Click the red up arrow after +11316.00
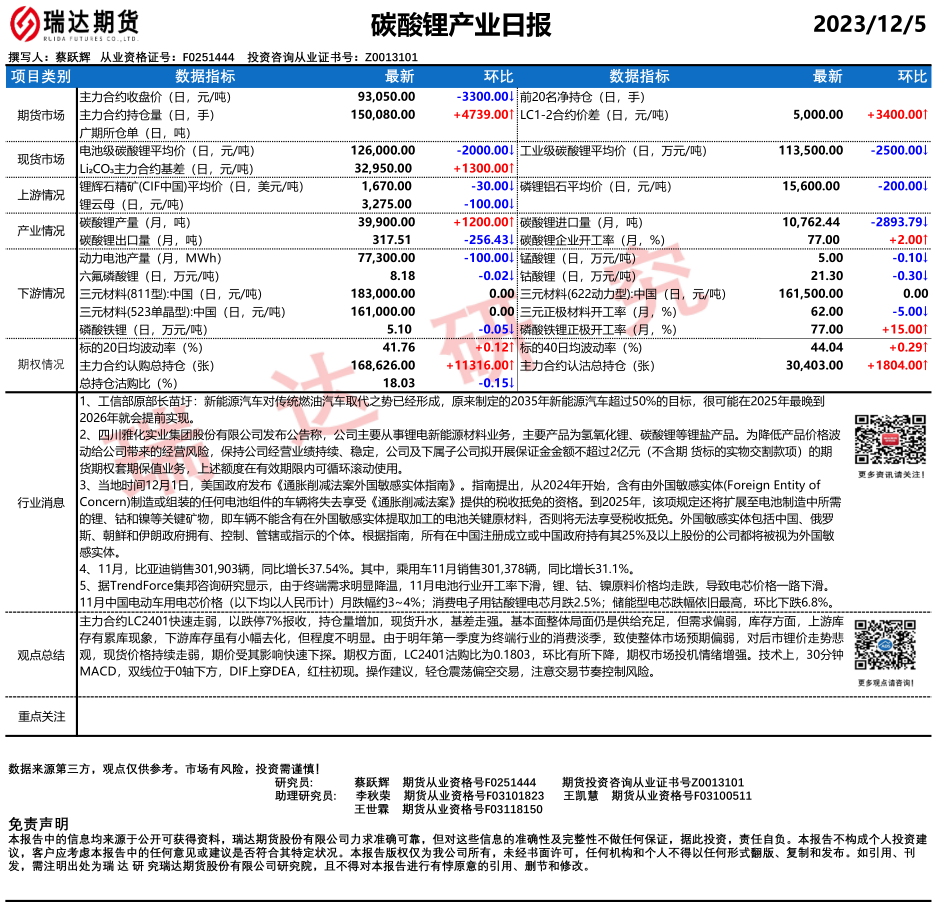This screenshot has height=906, width=936. [x=512, y=366]
